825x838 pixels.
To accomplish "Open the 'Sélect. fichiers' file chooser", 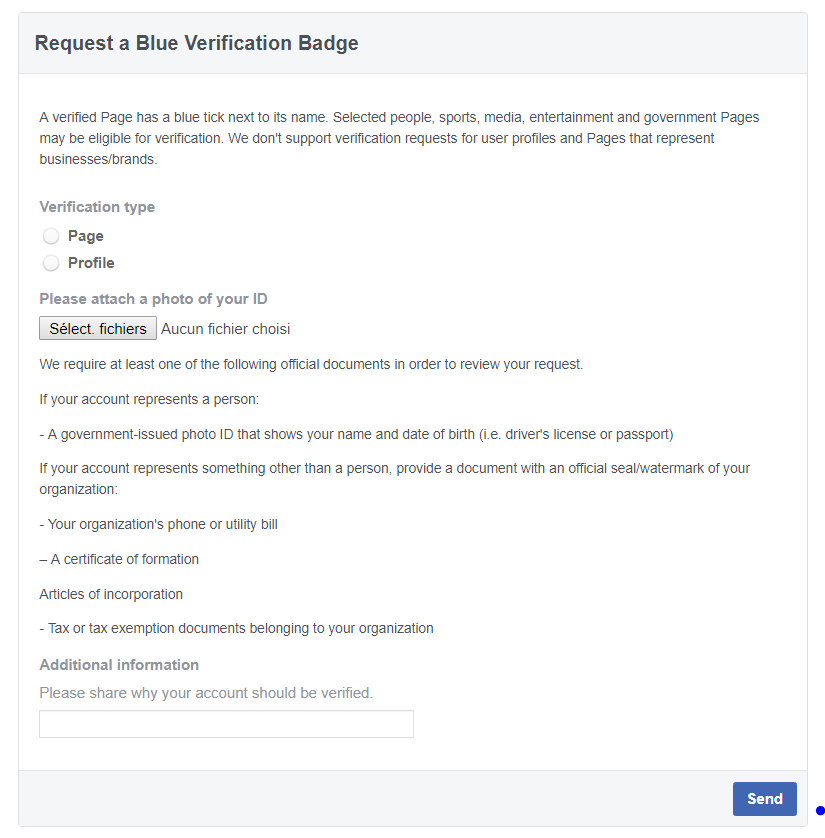I will click(98, 328).
